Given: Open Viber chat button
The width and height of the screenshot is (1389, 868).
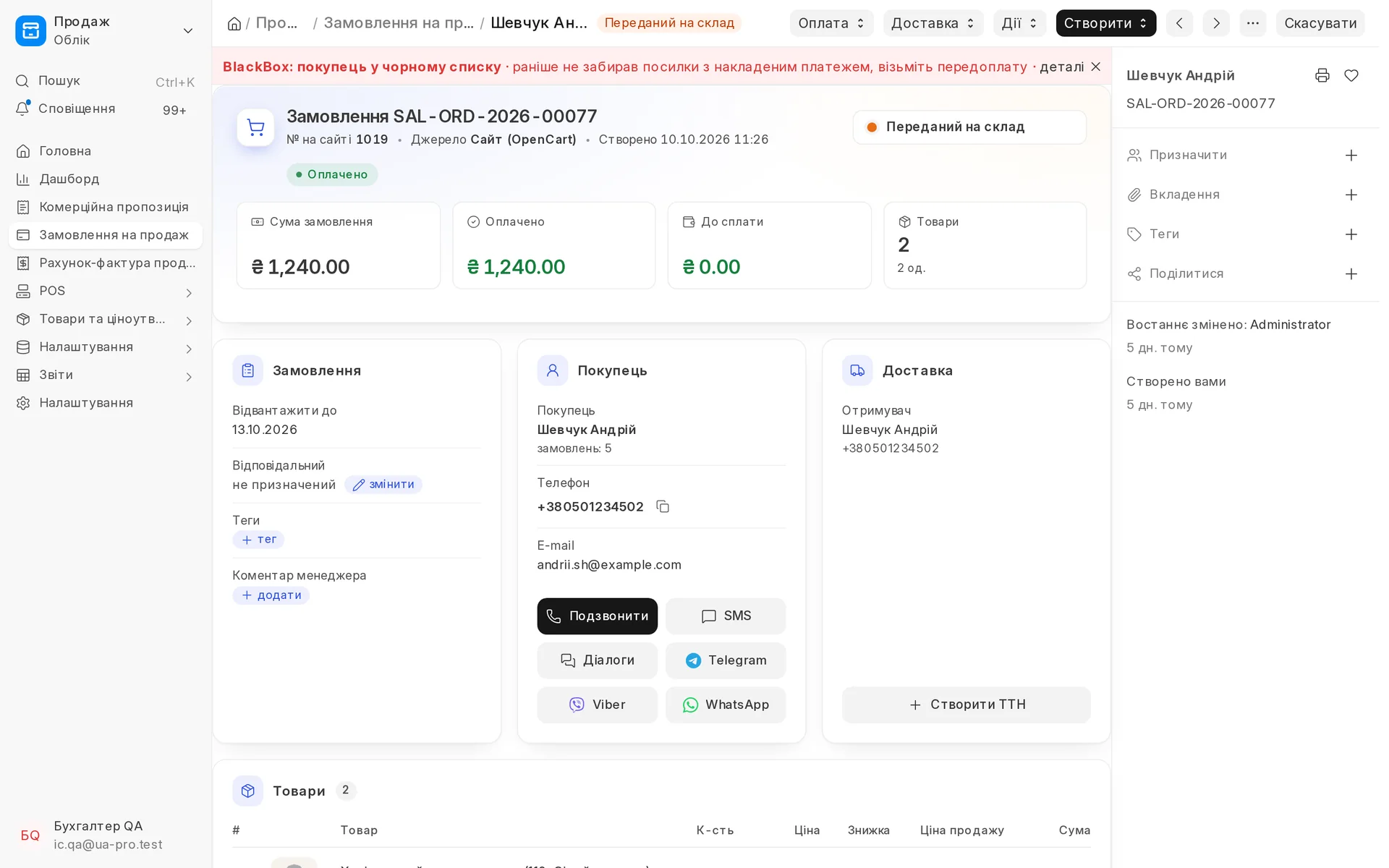Looking at the screenshot, I should [x=597, y=705].
